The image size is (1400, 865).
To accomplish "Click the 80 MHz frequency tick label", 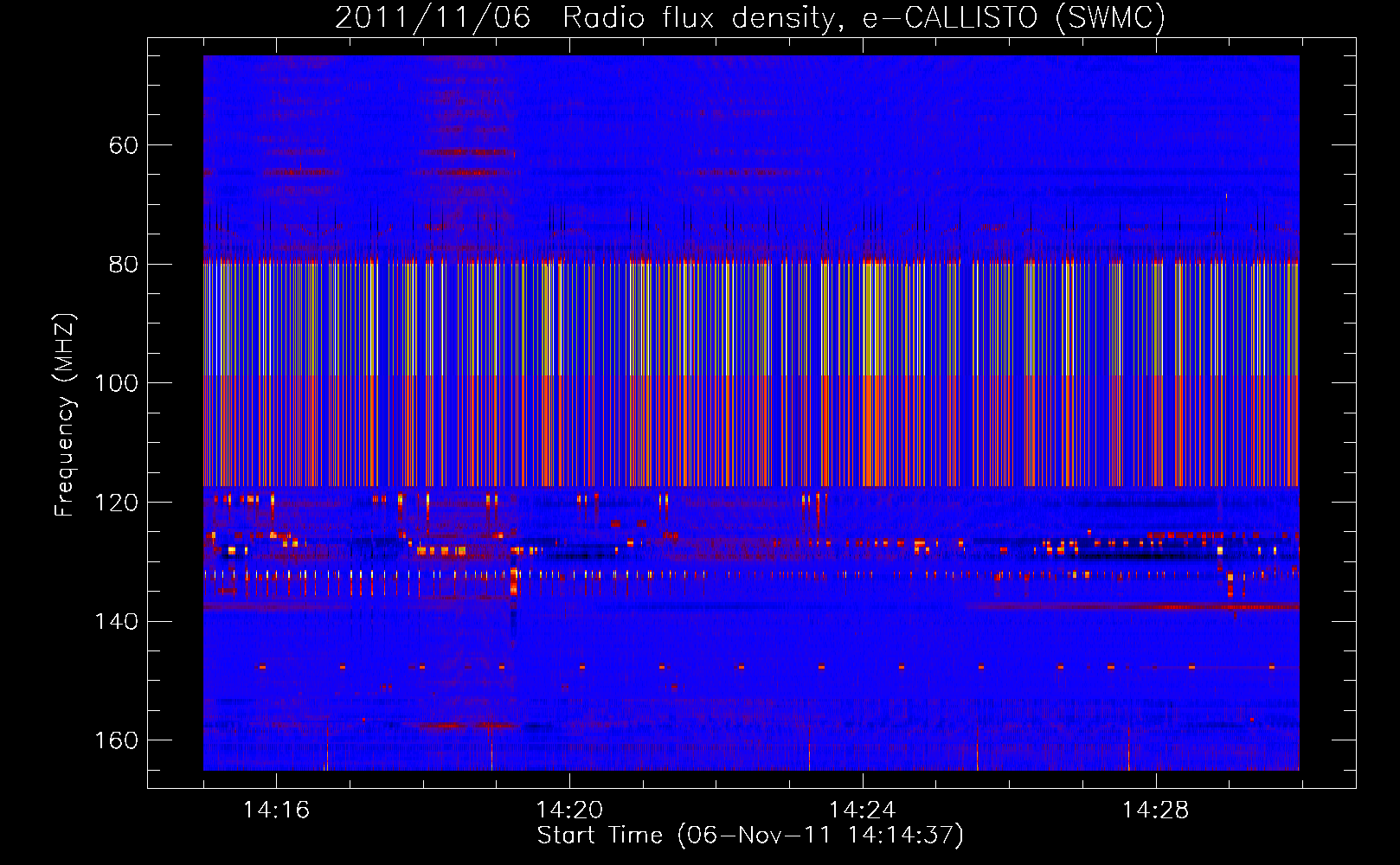I will click(x=124, y=265).
